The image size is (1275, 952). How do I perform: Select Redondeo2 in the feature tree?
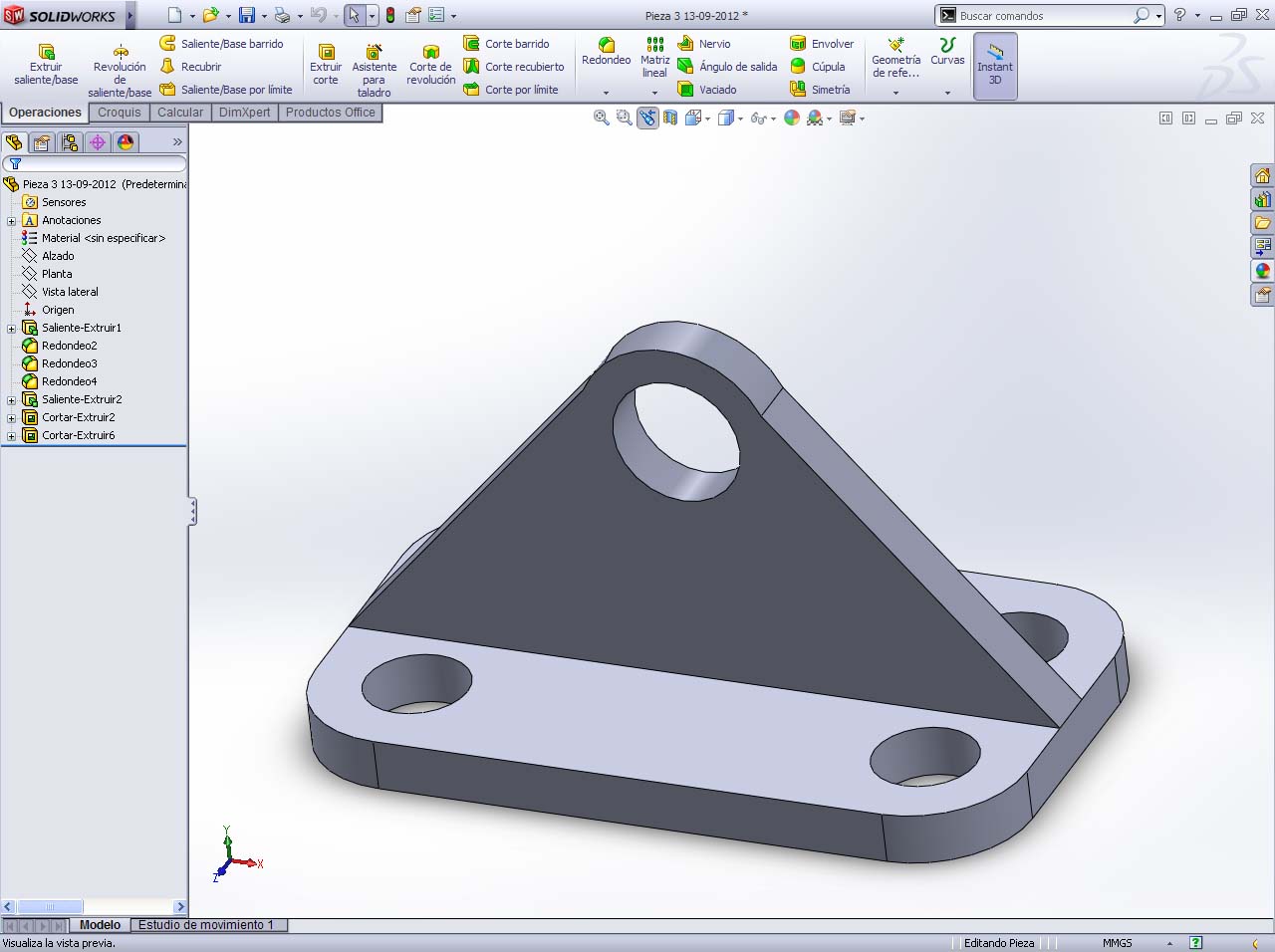(69, 346)
